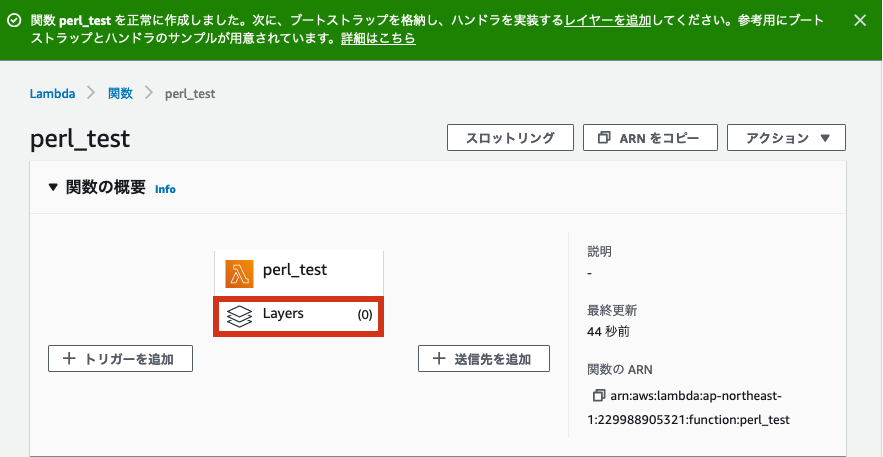Click the Layers stack icon

pos(239,317)
